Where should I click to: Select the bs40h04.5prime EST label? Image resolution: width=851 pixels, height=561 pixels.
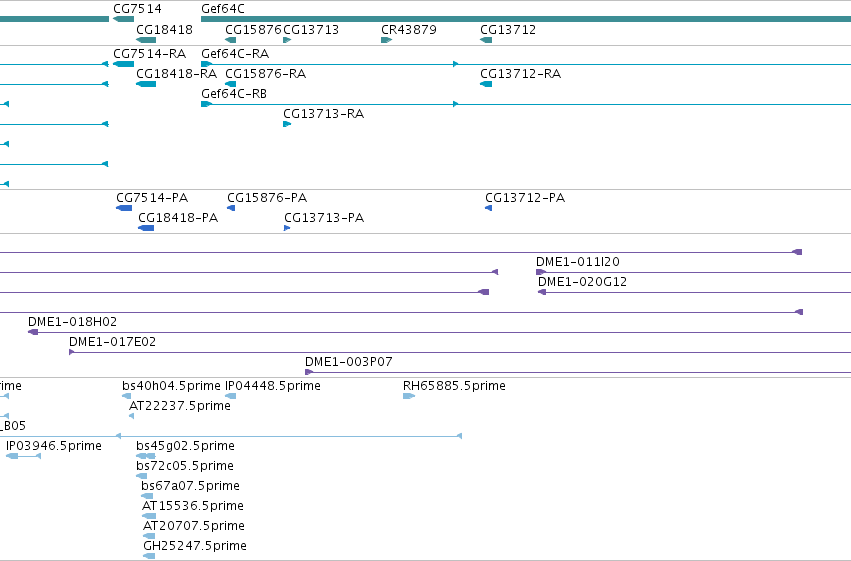point(172,386)
